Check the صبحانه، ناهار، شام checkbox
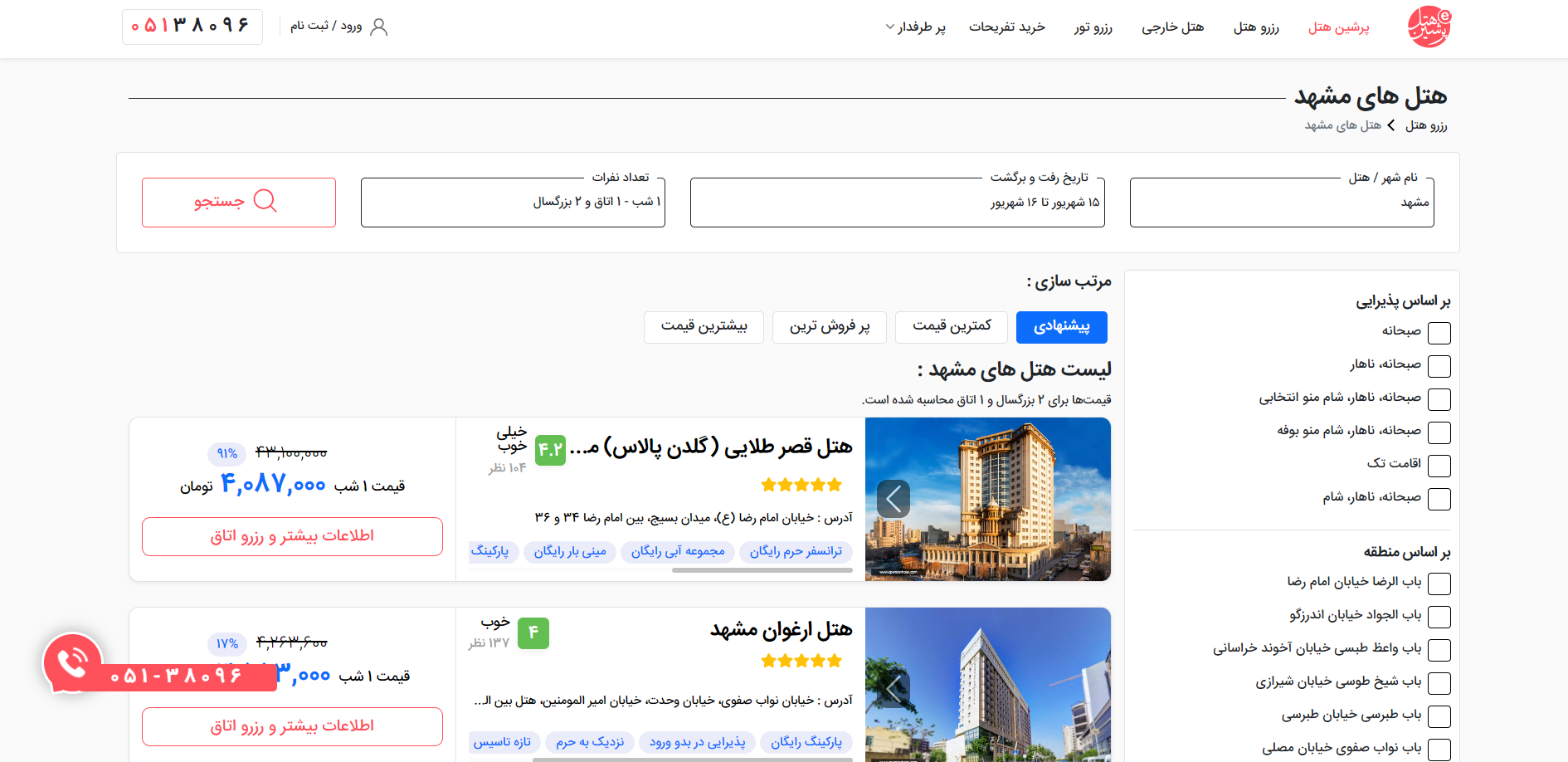 [x=1439, y=499]
